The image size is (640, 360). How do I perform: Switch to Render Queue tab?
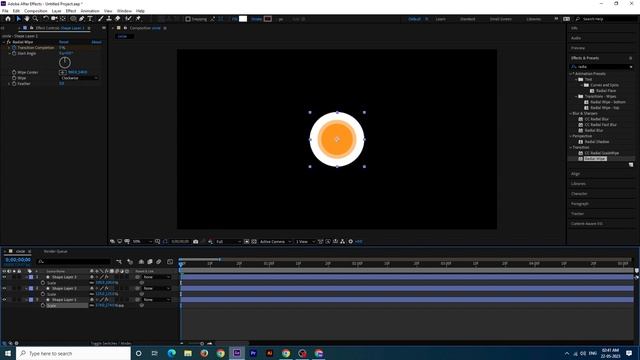pos(56,251)
